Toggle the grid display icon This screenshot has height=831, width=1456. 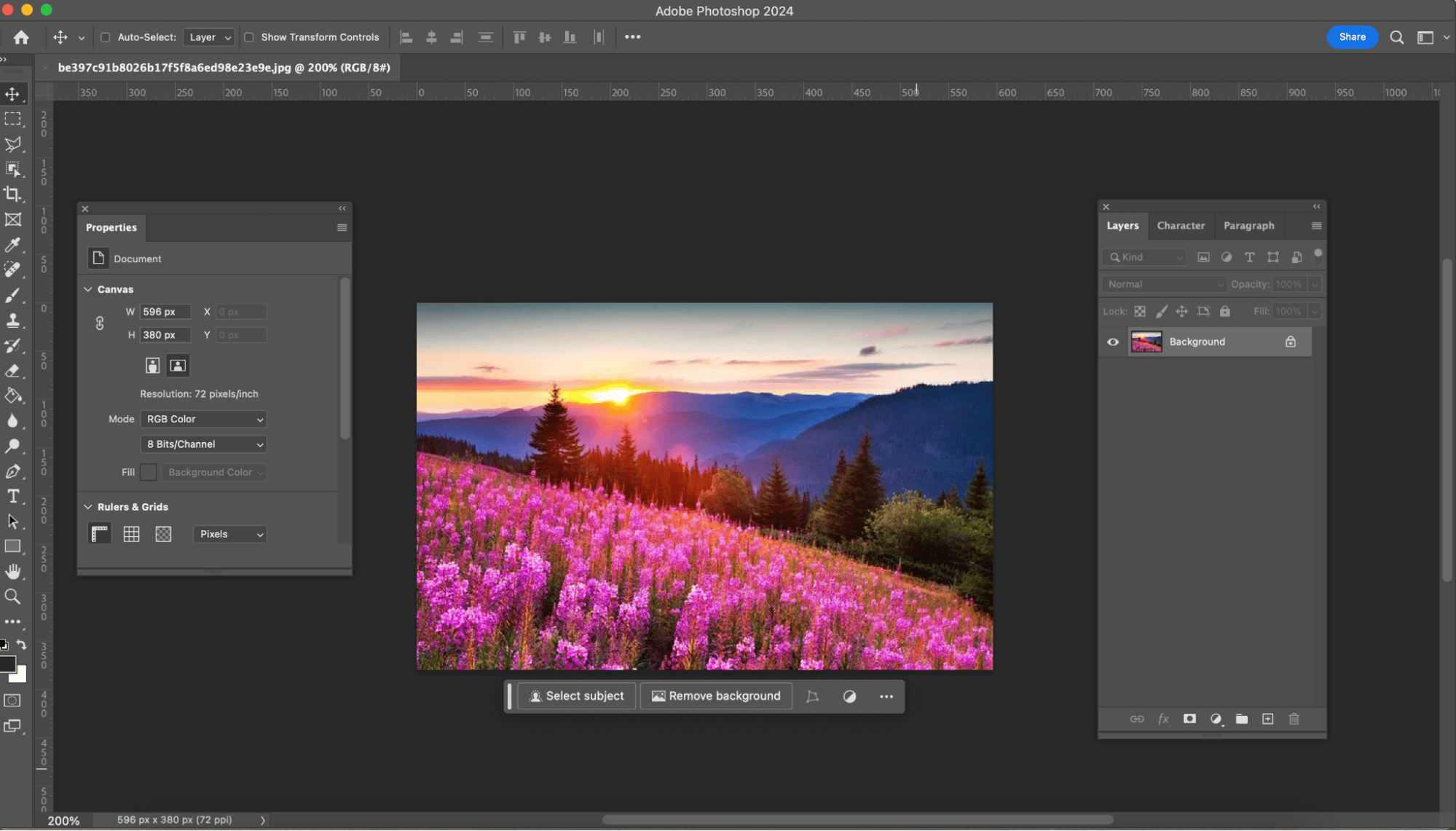131,534
